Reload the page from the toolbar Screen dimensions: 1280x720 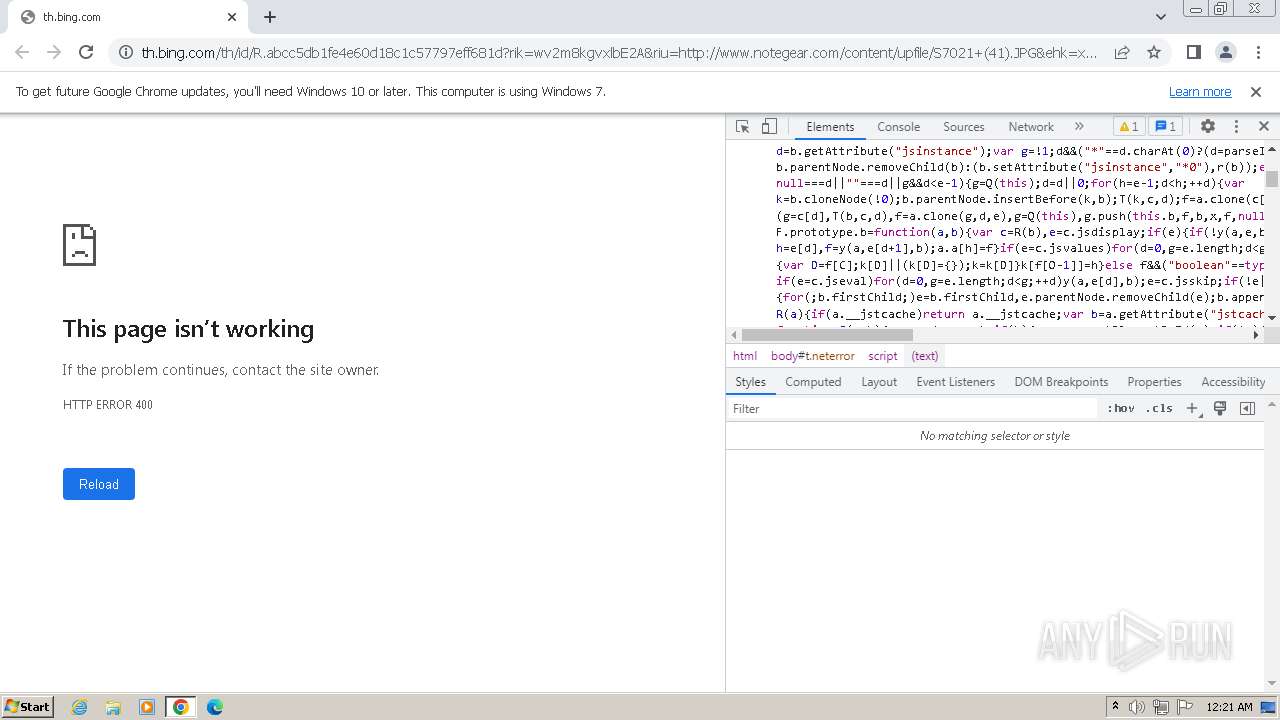pos(86,53)
